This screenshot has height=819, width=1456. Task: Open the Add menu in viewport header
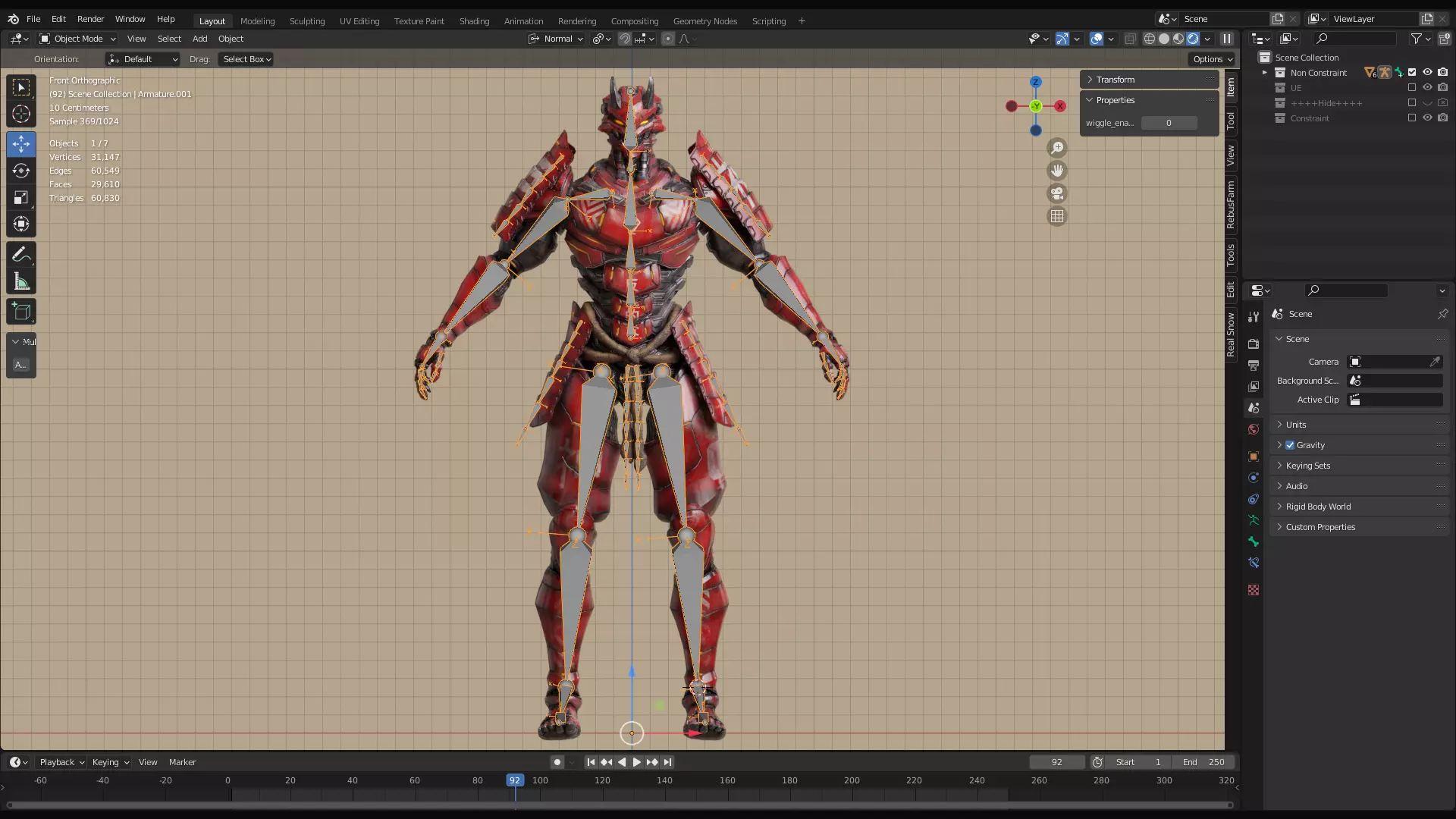(x=199, y=39)
